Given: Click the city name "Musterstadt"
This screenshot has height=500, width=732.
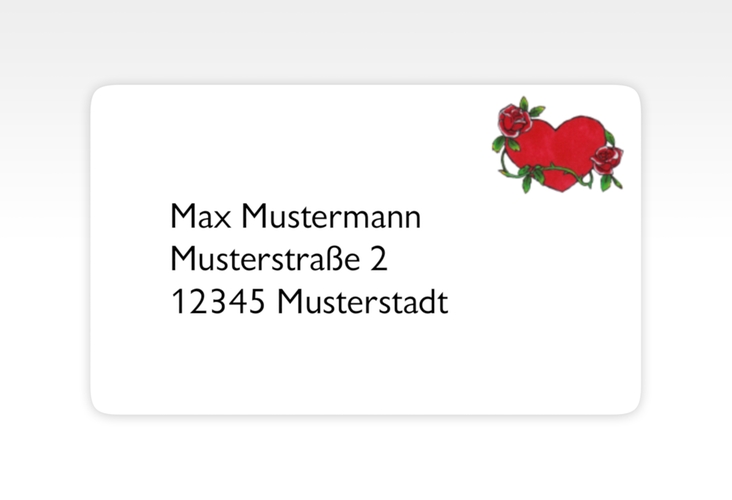Looking at the screenshot, I should pos(363,302).
